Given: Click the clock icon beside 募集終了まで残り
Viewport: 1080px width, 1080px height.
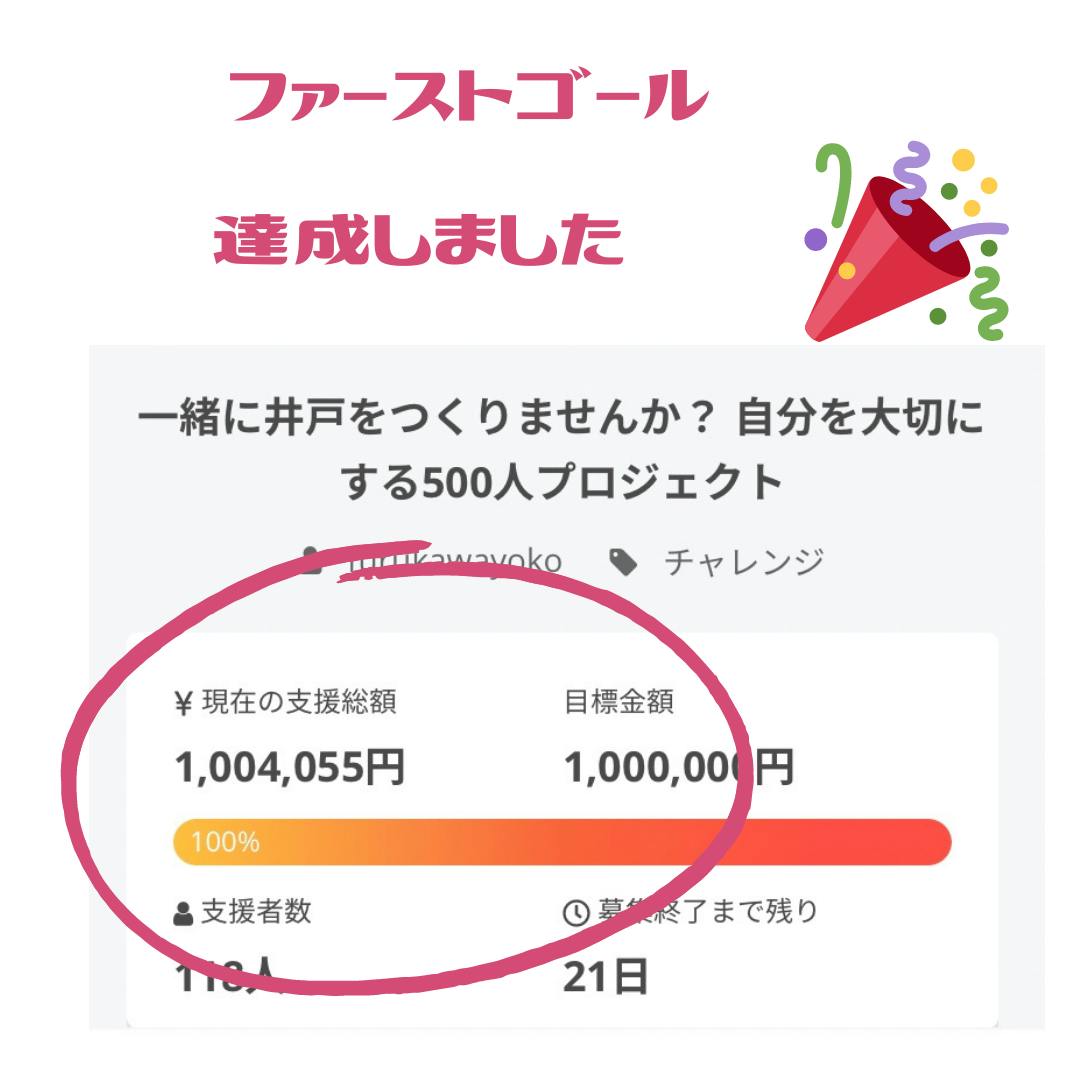Looking at the screenshot, I should (575, 914).
